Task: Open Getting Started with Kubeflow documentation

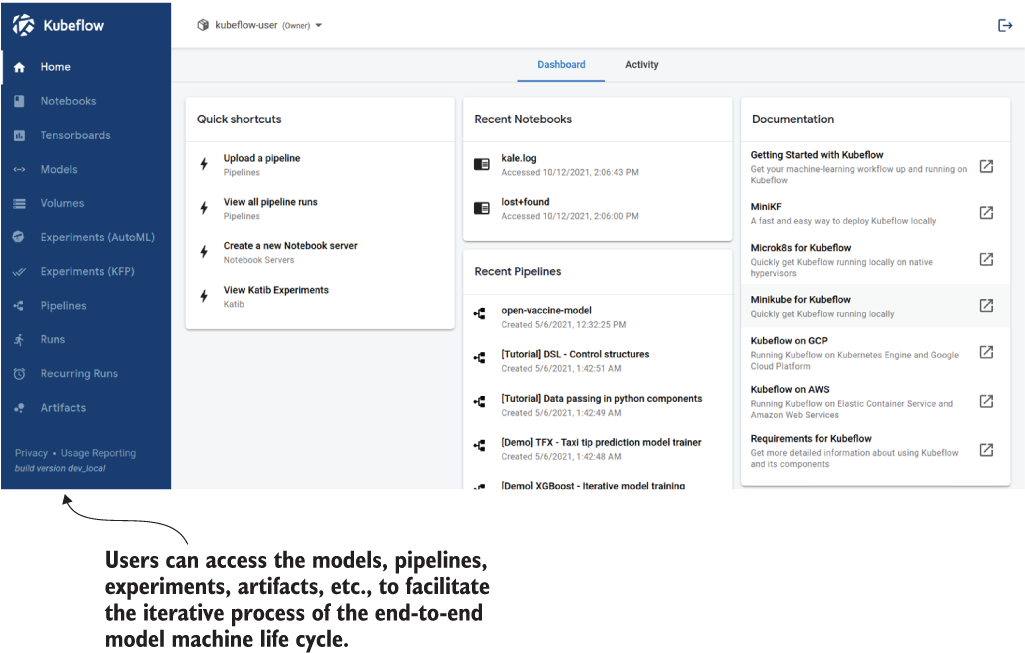Action: tap(875, 167)
